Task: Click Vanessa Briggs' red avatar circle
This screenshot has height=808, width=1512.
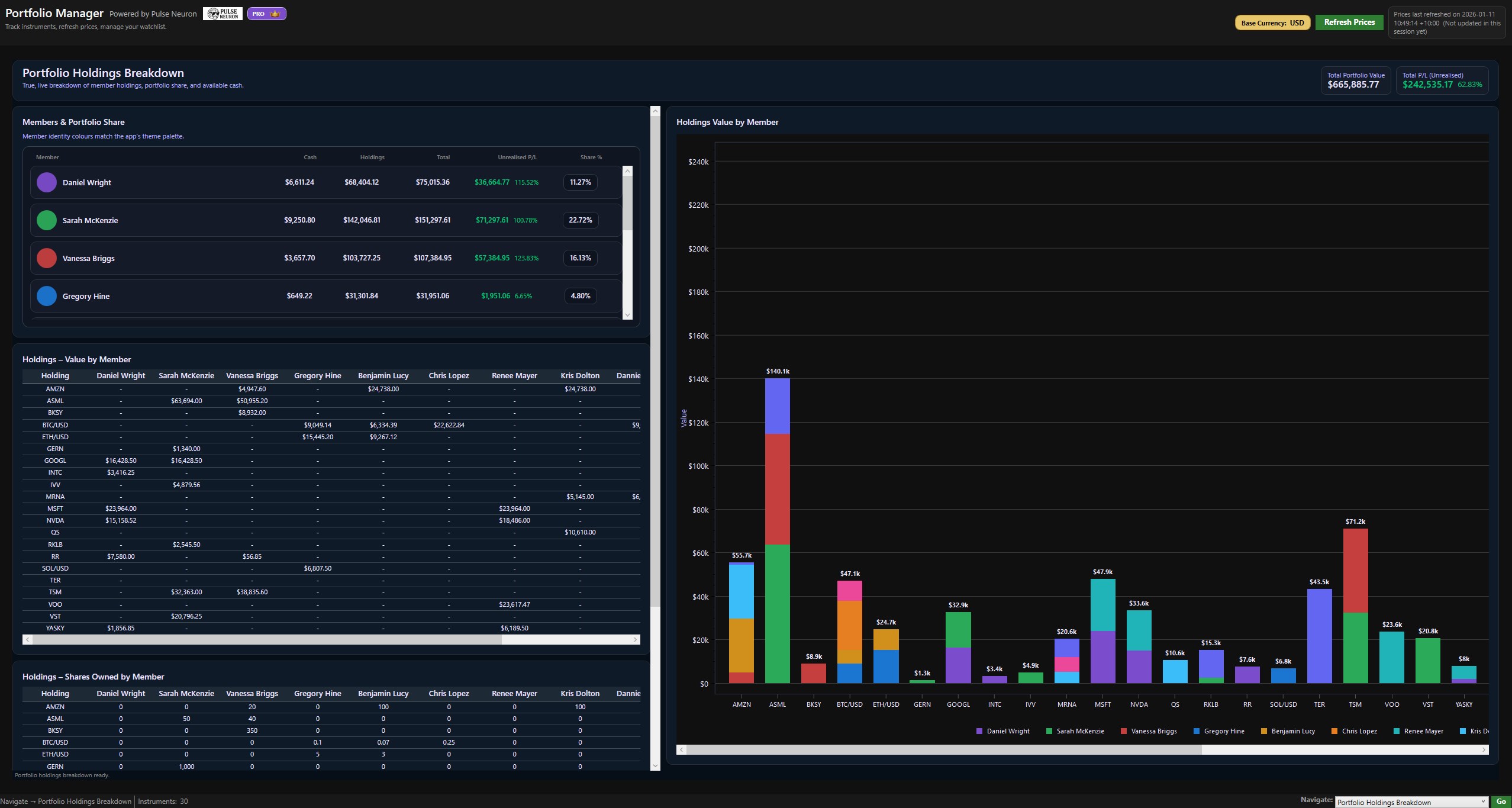Action: point(46,257)
